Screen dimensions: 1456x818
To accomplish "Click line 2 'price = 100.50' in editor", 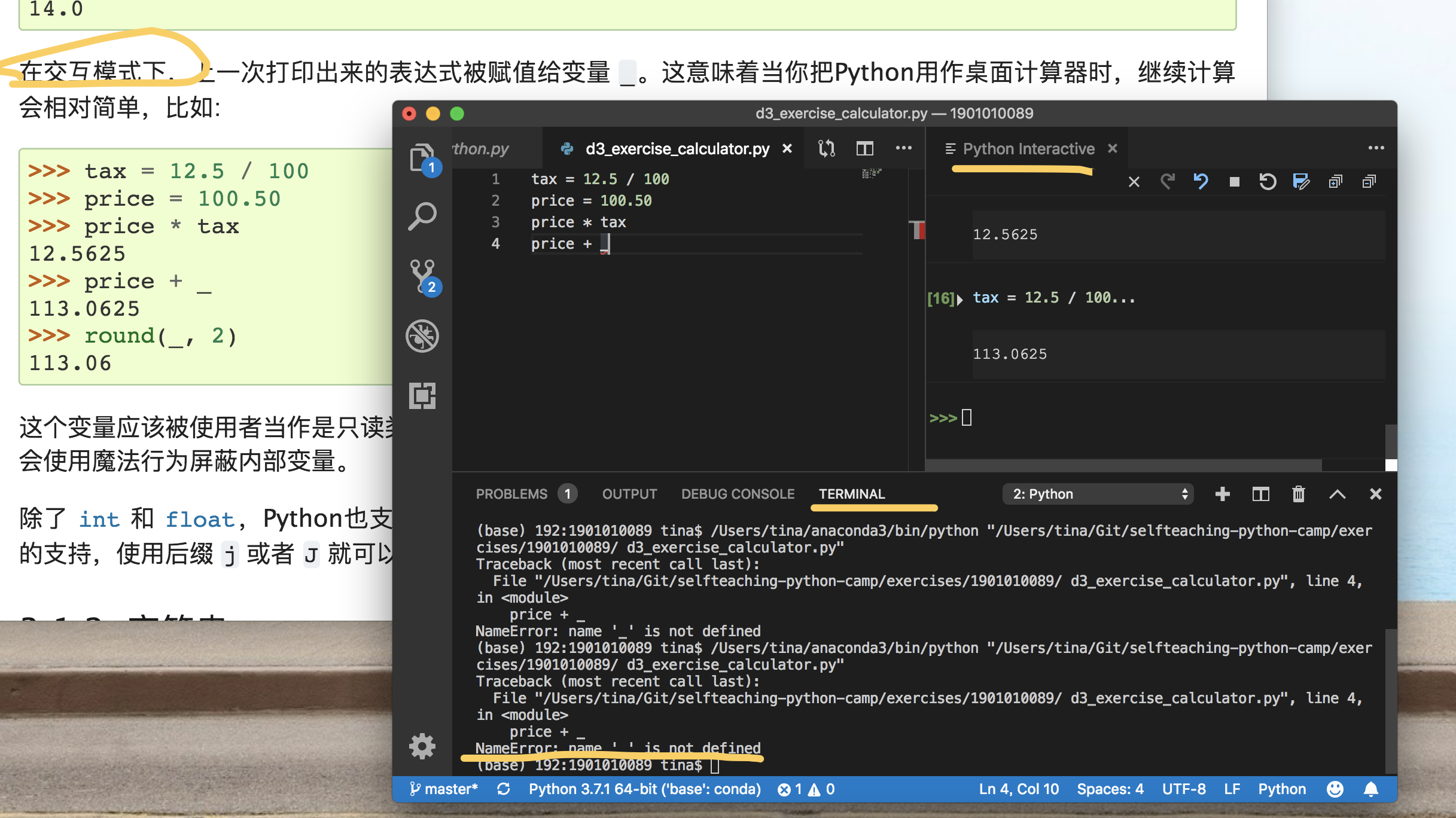I will point(591,200).
